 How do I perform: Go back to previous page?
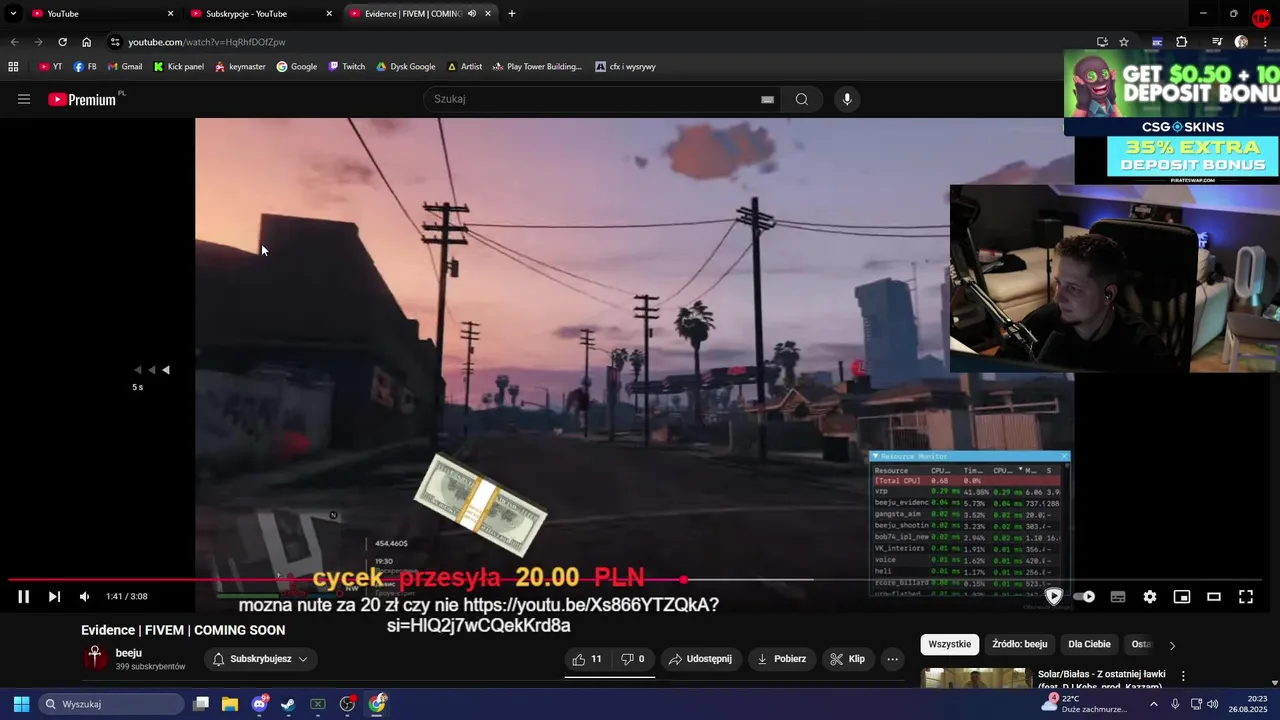point(14,42)
